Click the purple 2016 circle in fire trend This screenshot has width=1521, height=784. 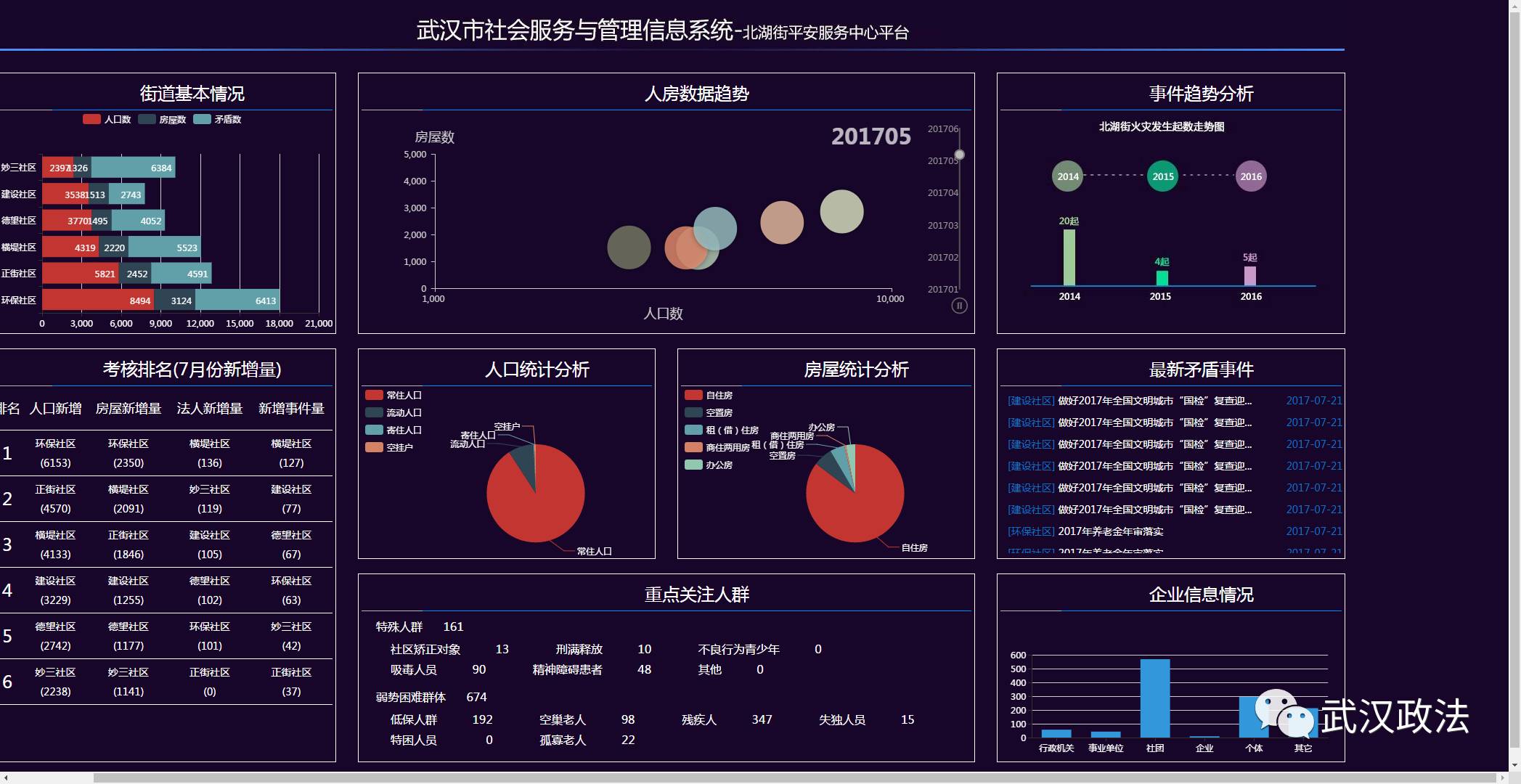1251,176
